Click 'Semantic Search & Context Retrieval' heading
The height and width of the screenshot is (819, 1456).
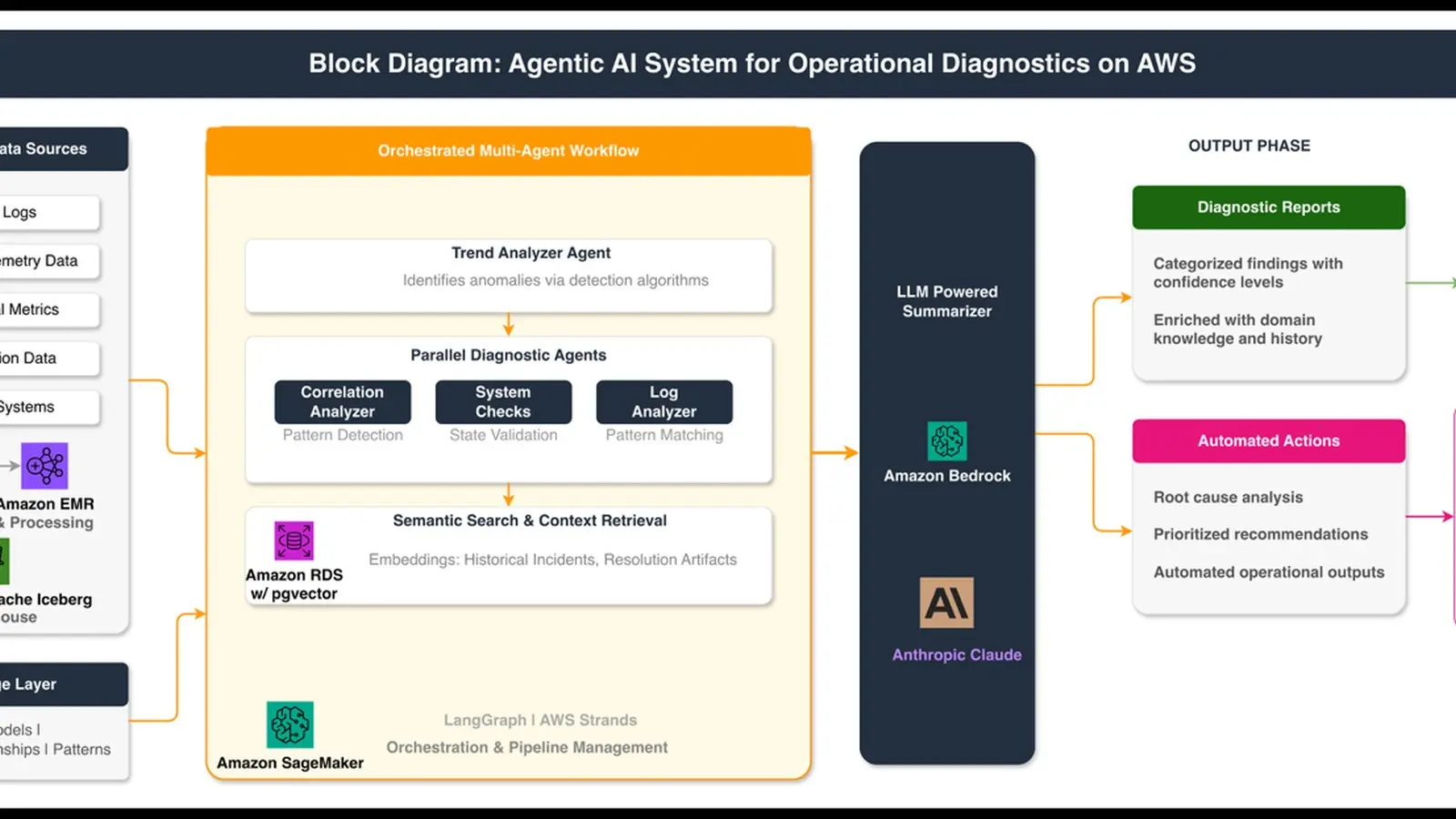(530, 521)
